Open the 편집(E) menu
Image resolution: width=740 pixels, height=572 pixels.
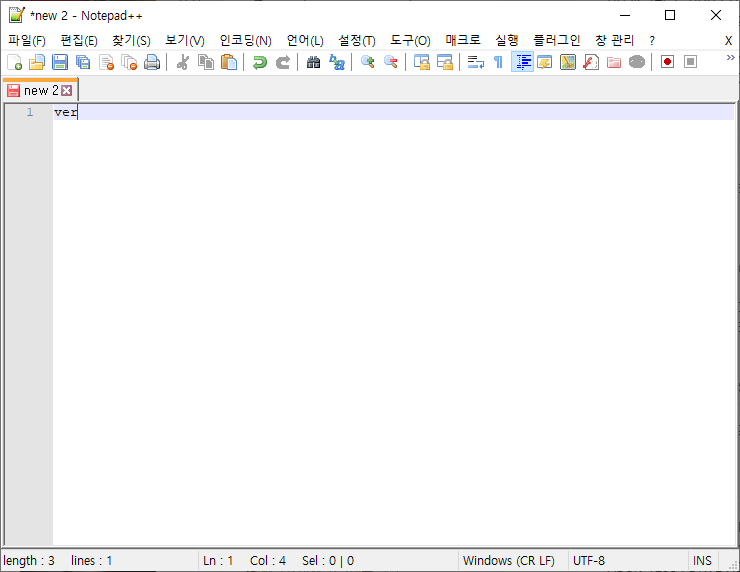click(x=79, y=41)
